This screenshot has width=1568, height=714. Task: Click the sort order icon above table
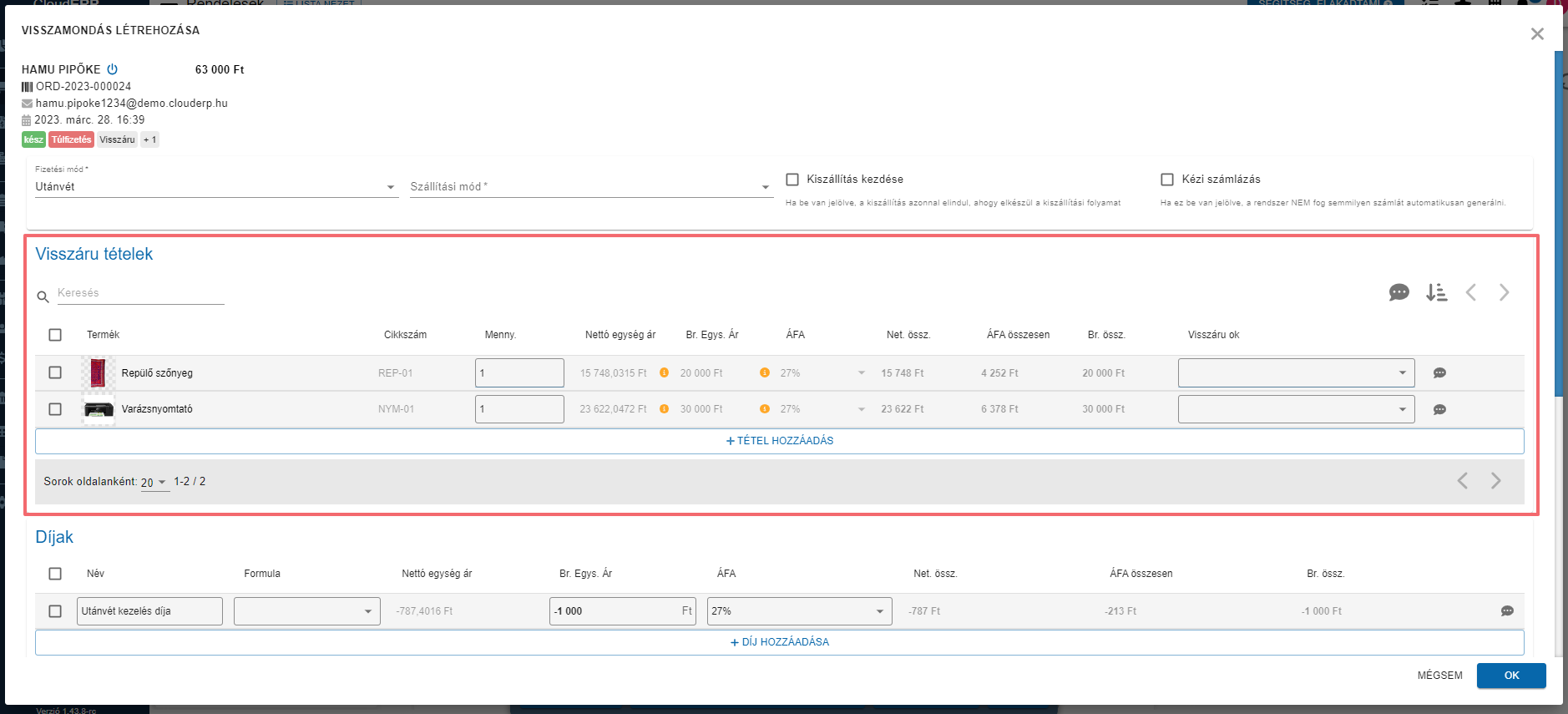[x=1436, y=292]
